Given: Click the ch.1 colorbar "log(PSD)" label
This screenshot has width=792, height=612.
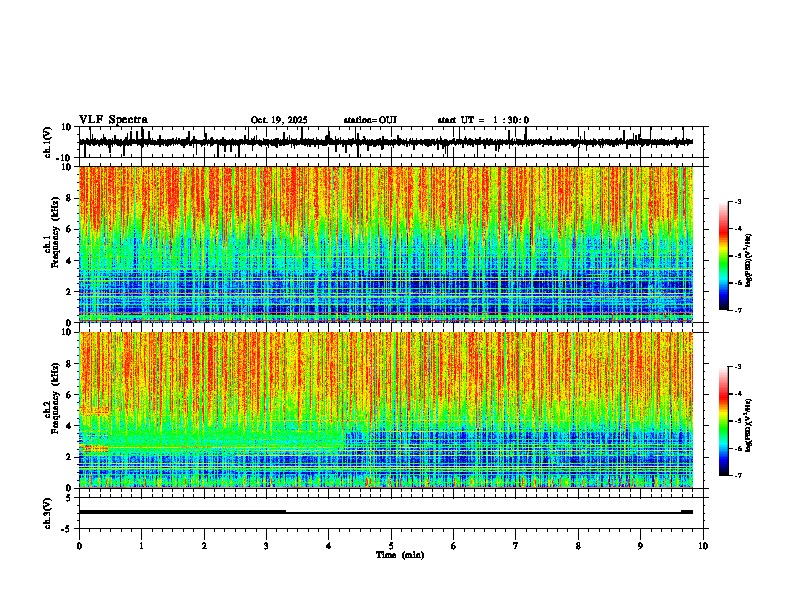Looking at the screenshot, I should click(748, 261).
